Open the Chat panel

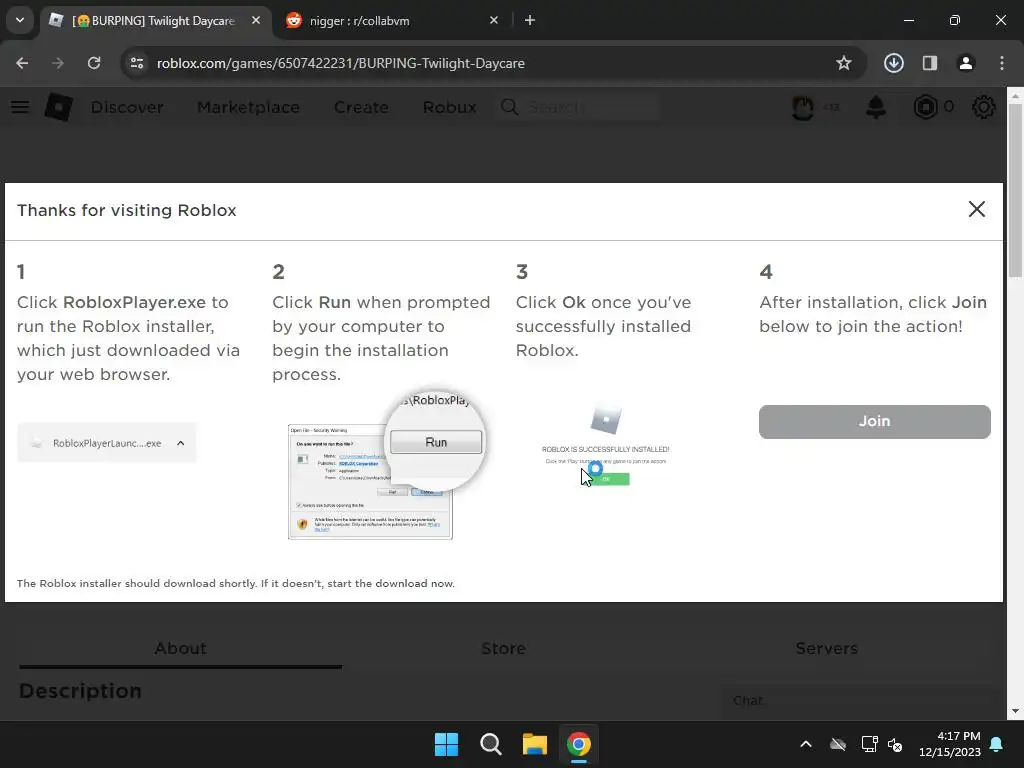click(859, 701)
